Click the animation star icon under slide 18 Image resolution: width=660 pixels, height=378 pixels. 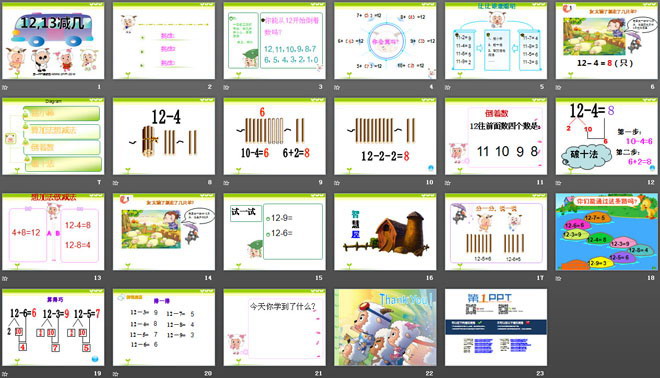(x=559, y=278)
